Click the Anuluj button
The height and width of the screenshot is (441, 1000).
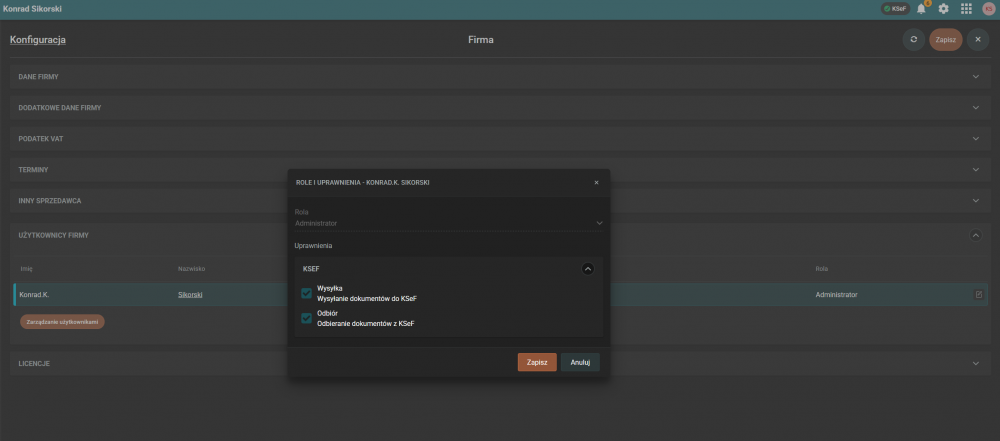pos(580,363)
